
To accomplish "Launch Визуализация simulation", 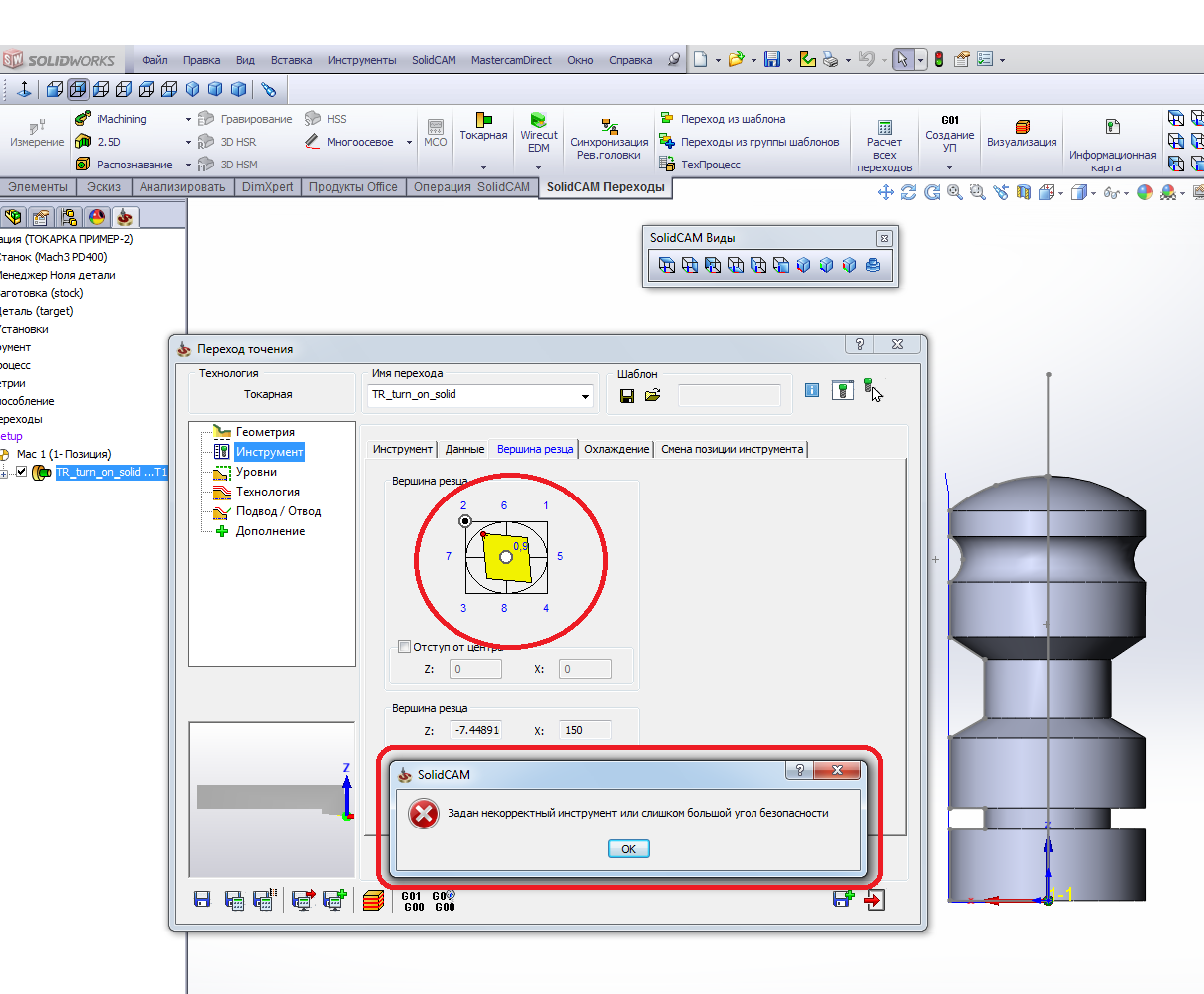I will 1022,133.
